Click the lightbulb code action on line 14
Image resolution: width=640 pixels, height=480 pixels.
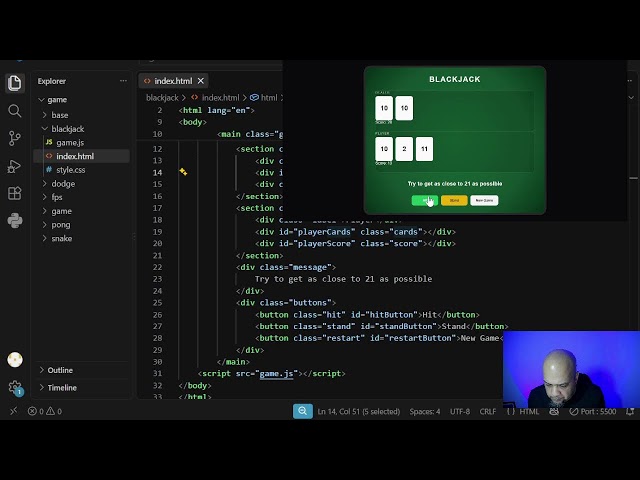point(183,172)
